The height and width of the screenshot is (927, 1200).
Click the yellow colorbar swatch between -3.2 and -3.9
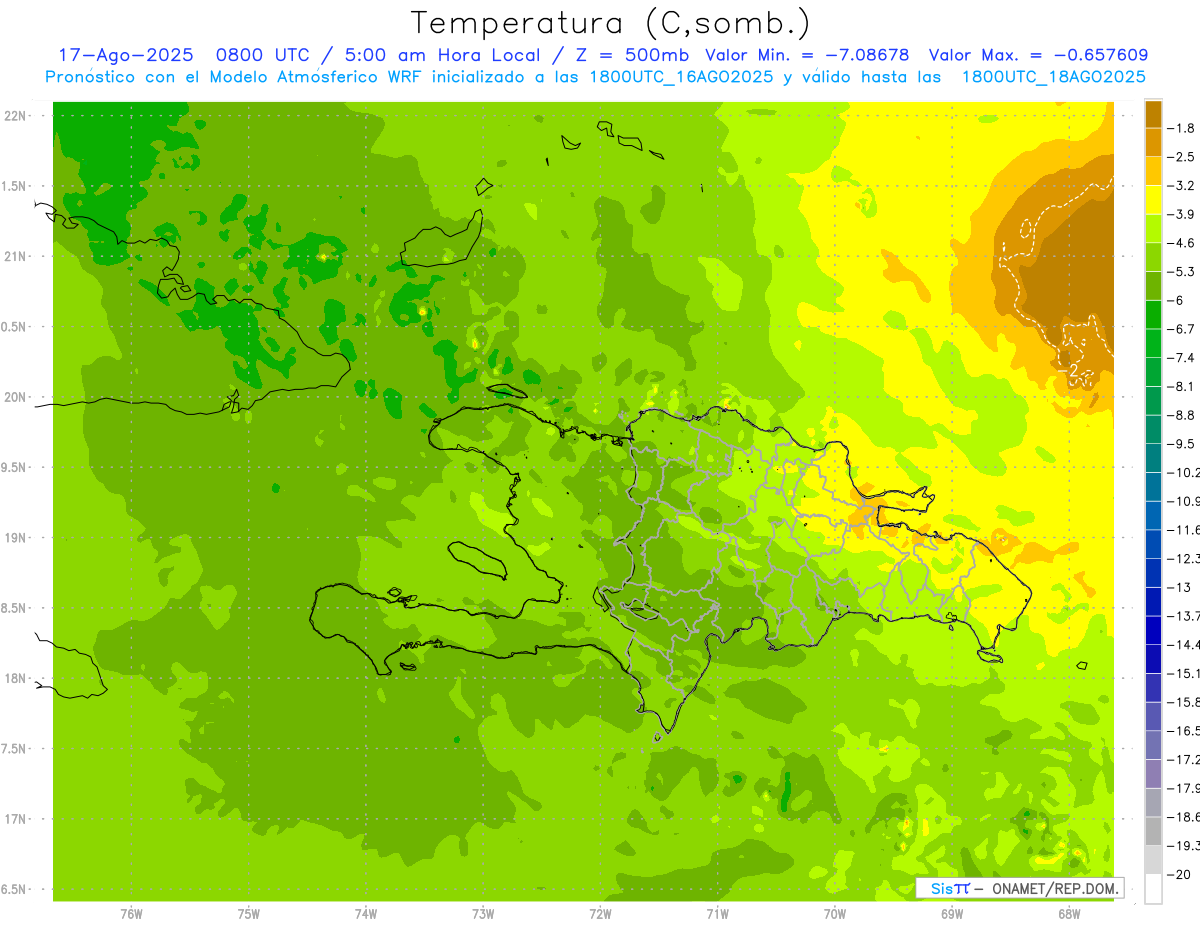pos(1153,200)
